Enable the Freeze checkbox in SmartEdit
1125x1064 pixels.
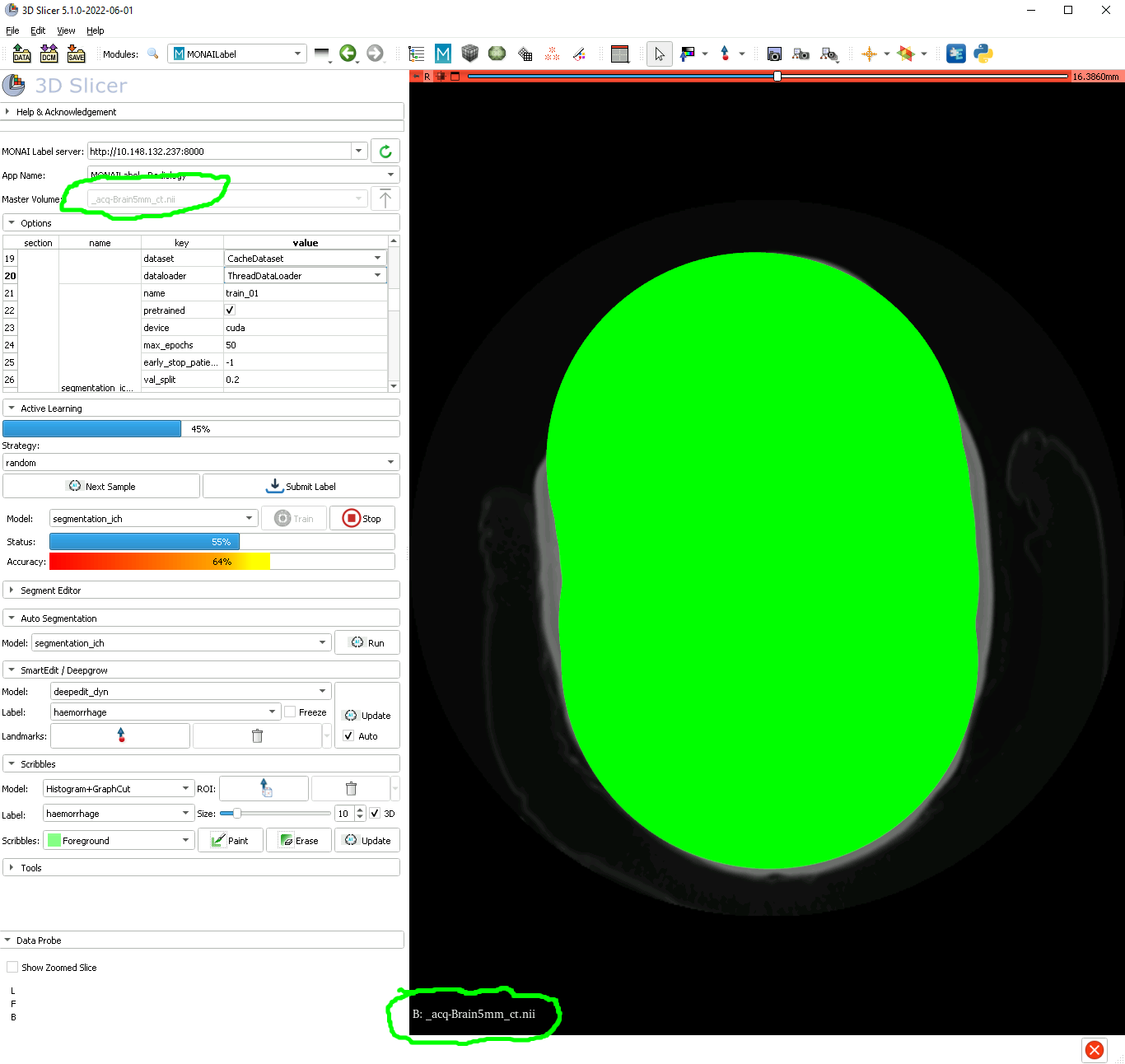(290, 712)
